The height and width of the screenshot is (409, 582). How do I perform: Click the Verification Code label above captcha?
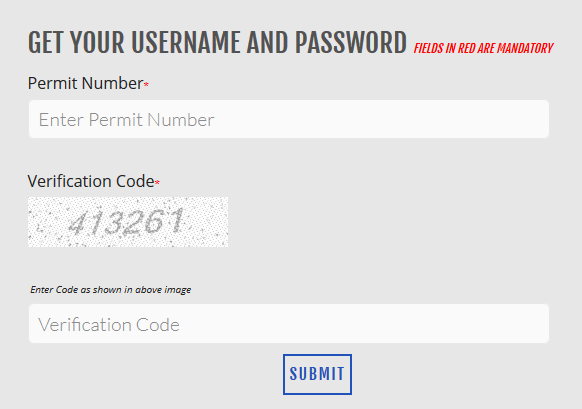(91, 181)
